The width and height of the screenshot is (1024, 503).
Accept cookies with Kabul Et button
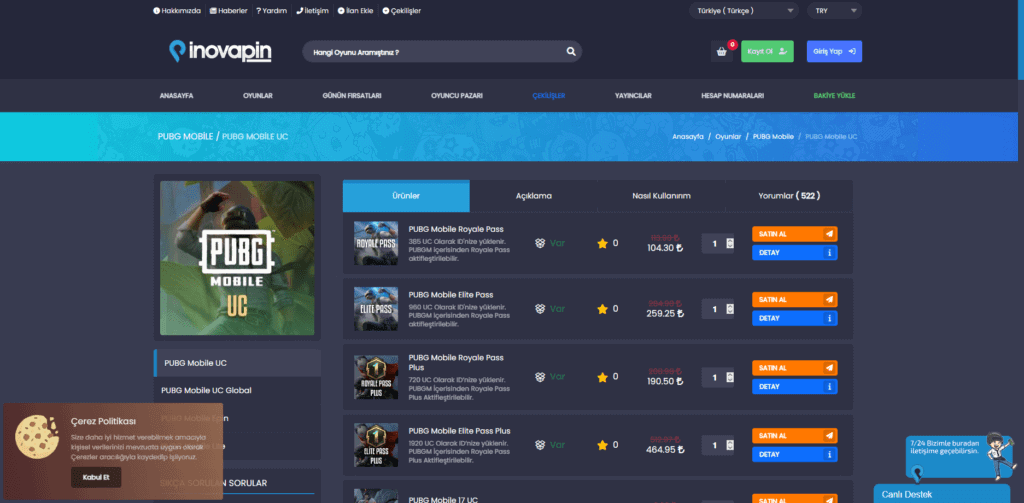click(x=96, y=478)
